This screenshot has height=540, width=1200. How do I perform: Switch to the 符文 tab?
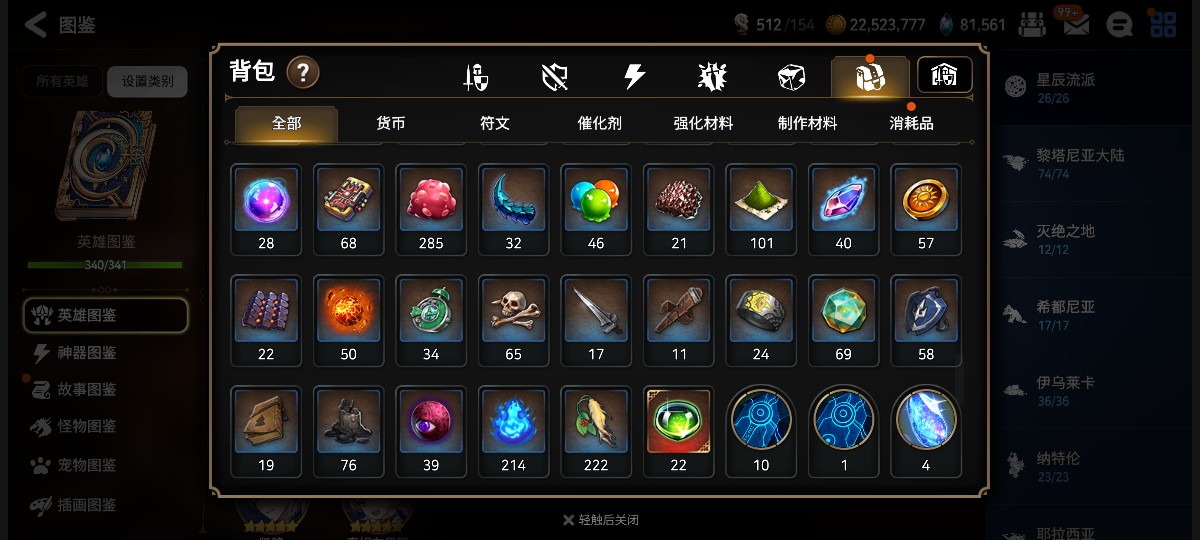[495, 123]
